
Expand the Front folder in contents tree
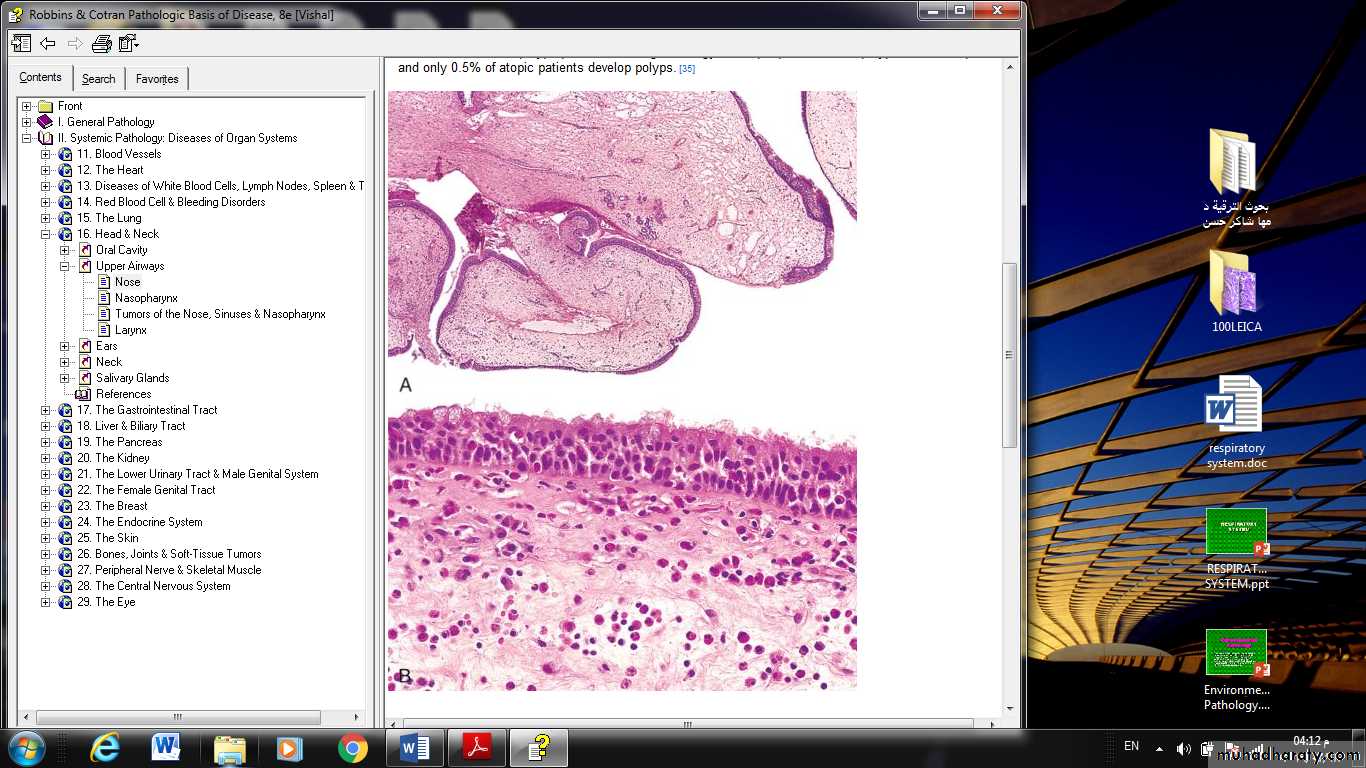[27, 106]
